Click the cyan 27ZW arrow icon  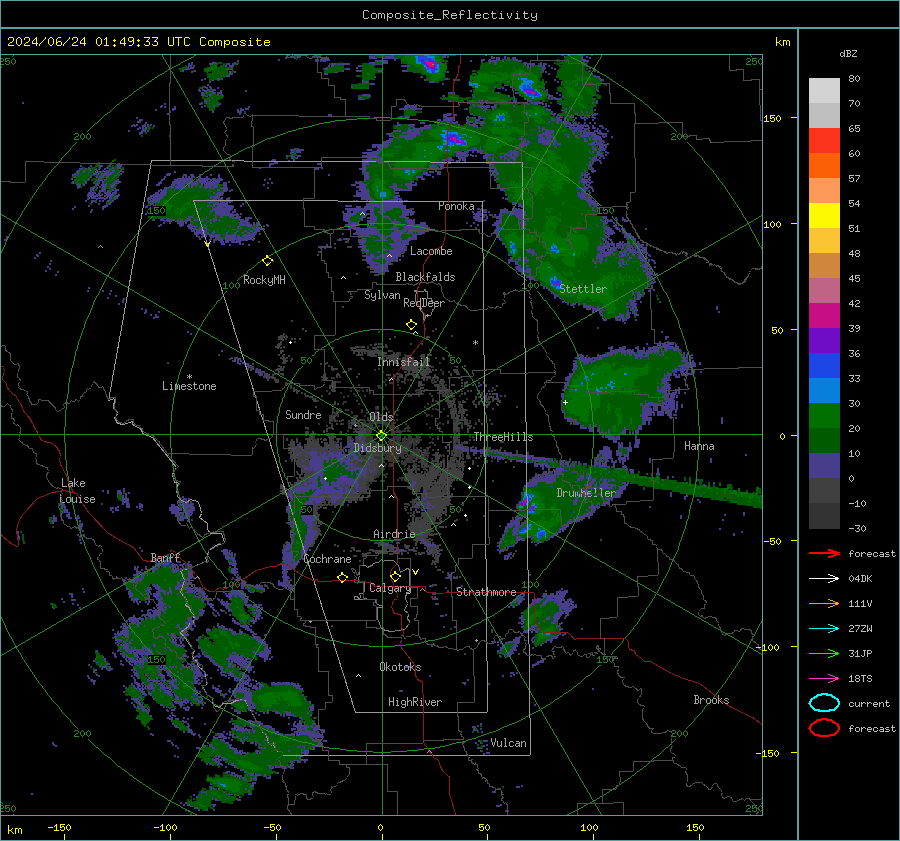tap(824, 629)
